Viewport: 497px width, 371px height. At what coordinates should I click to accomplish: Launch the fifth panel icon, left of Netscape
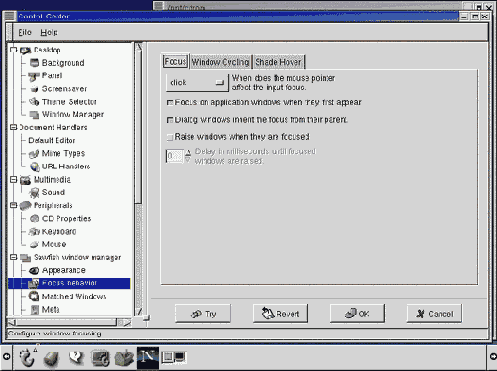(124, 358)
